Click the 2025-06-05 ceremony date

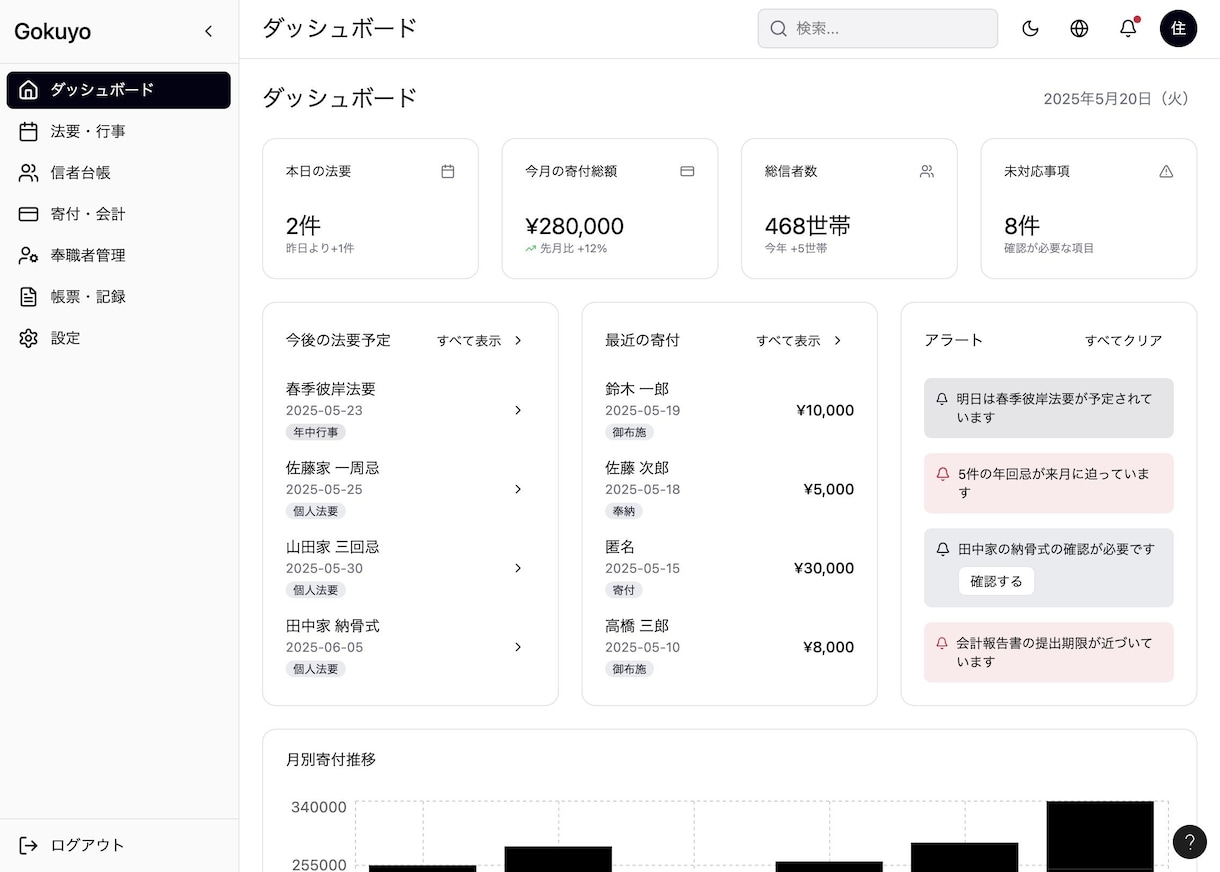point(324,647)
